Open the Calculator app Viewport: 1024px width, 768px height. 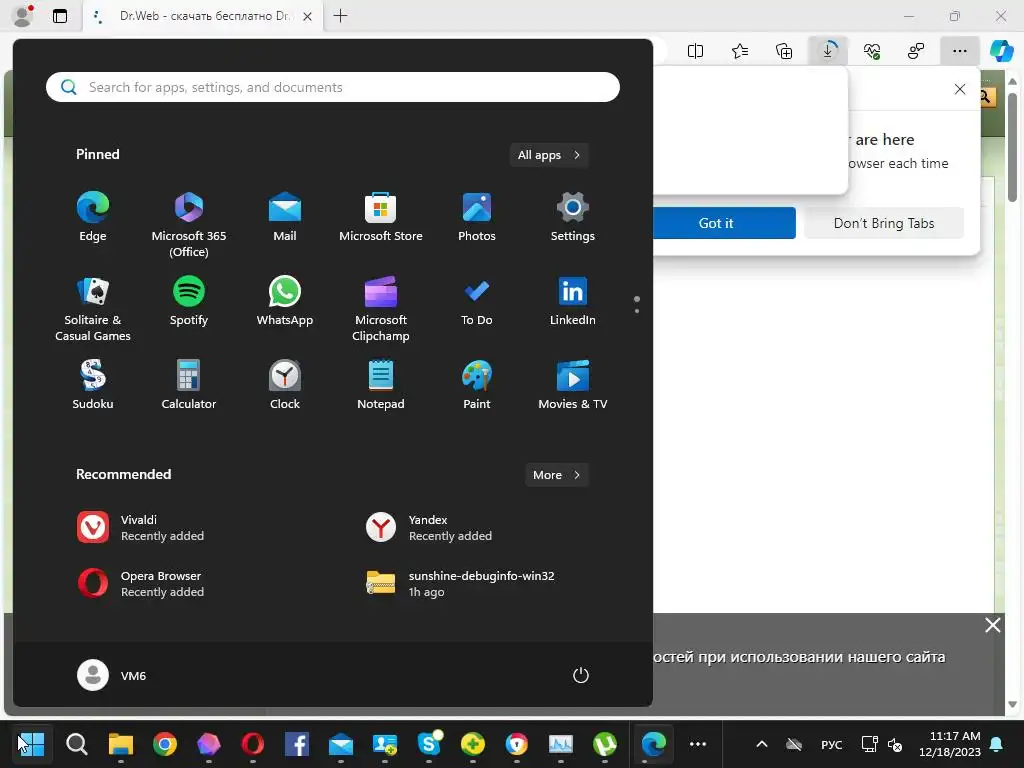click(189, 385)
